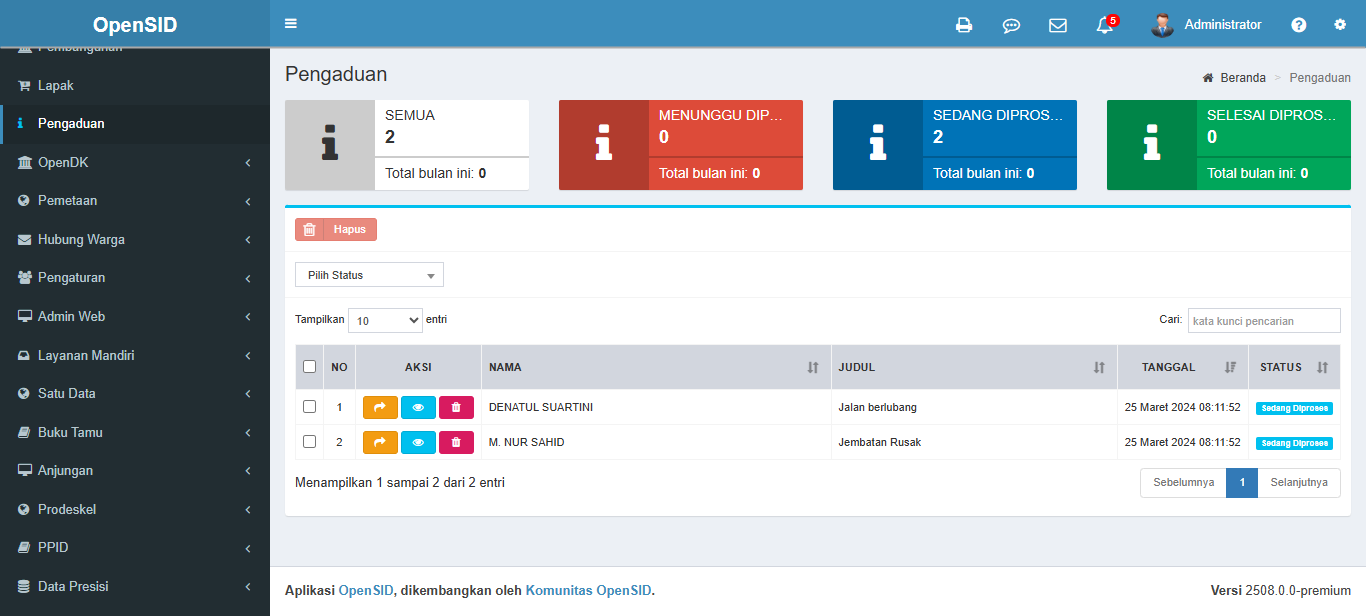Open the settings gear icon in header
Image resolution: width=1366 pixels, height=616 pixels.
(1340, 25)
